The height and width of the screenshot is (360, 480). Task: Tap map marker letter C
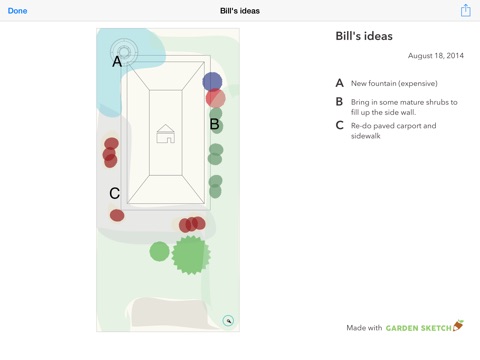point(114,193)
